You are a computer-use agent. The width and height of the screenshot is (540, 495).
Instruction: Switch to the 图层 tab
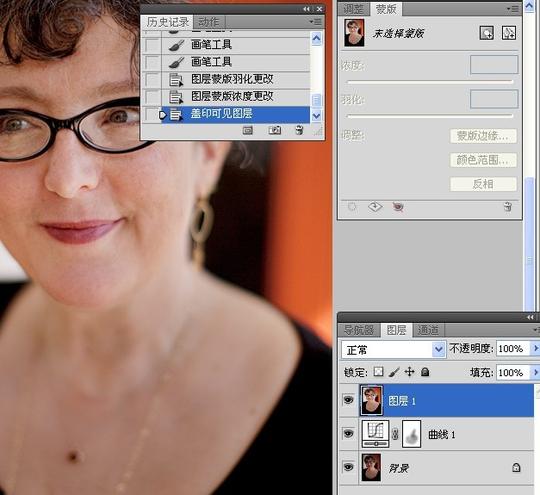pos(396,330)
